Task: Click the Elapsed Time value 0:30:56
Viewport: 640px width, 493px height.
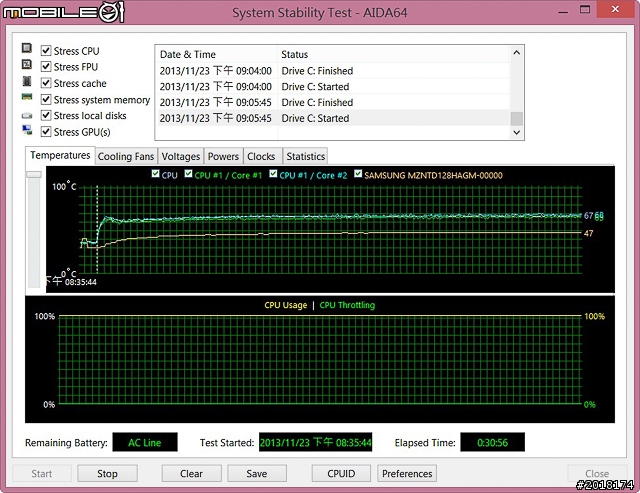Action: pos(493,442)
